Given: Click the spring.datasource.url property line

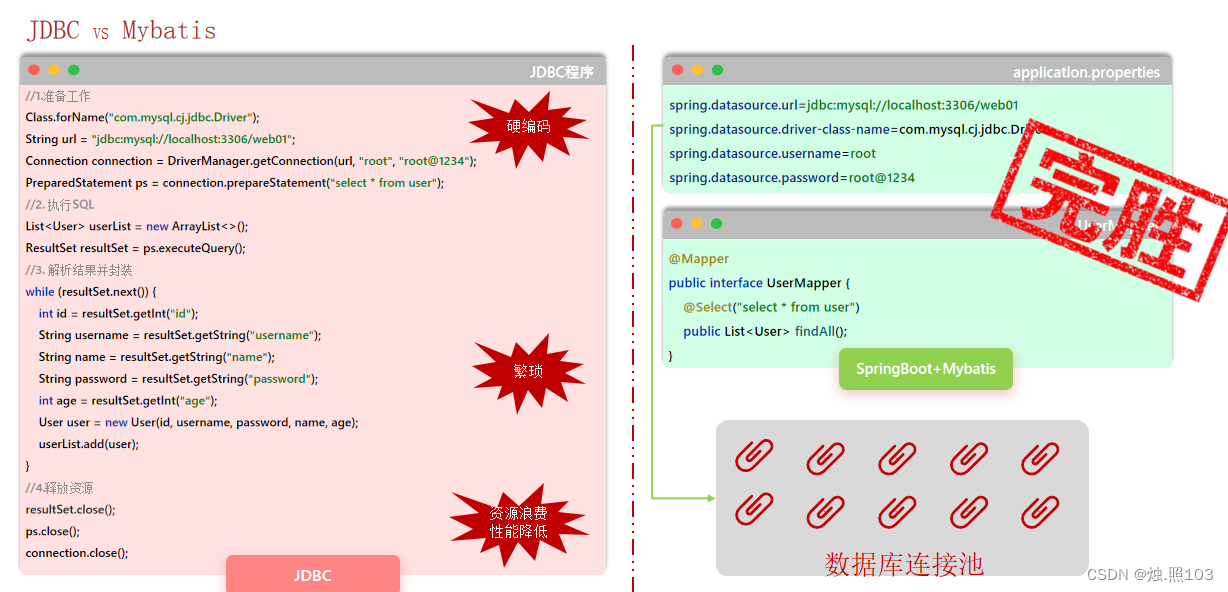Looking at the screenshot, I should [x=844, y=105].
